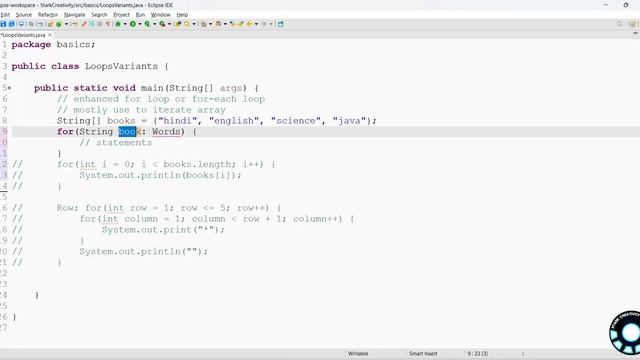Open the Search menu
640x360 pixels.
[x=99, y=15]
